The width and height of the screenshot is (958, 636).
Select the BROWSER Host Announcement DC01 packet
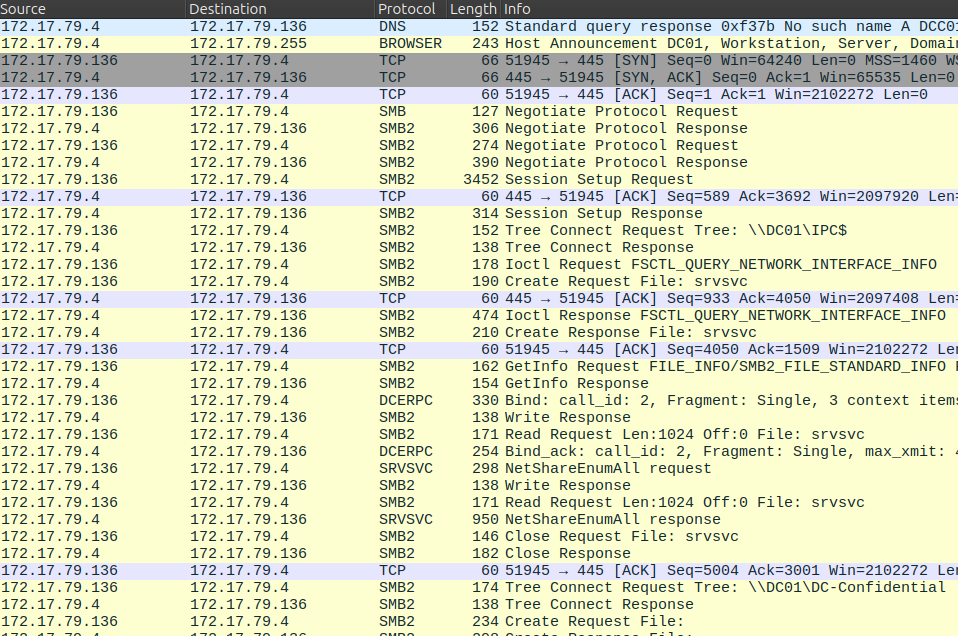tap(700, 44)
